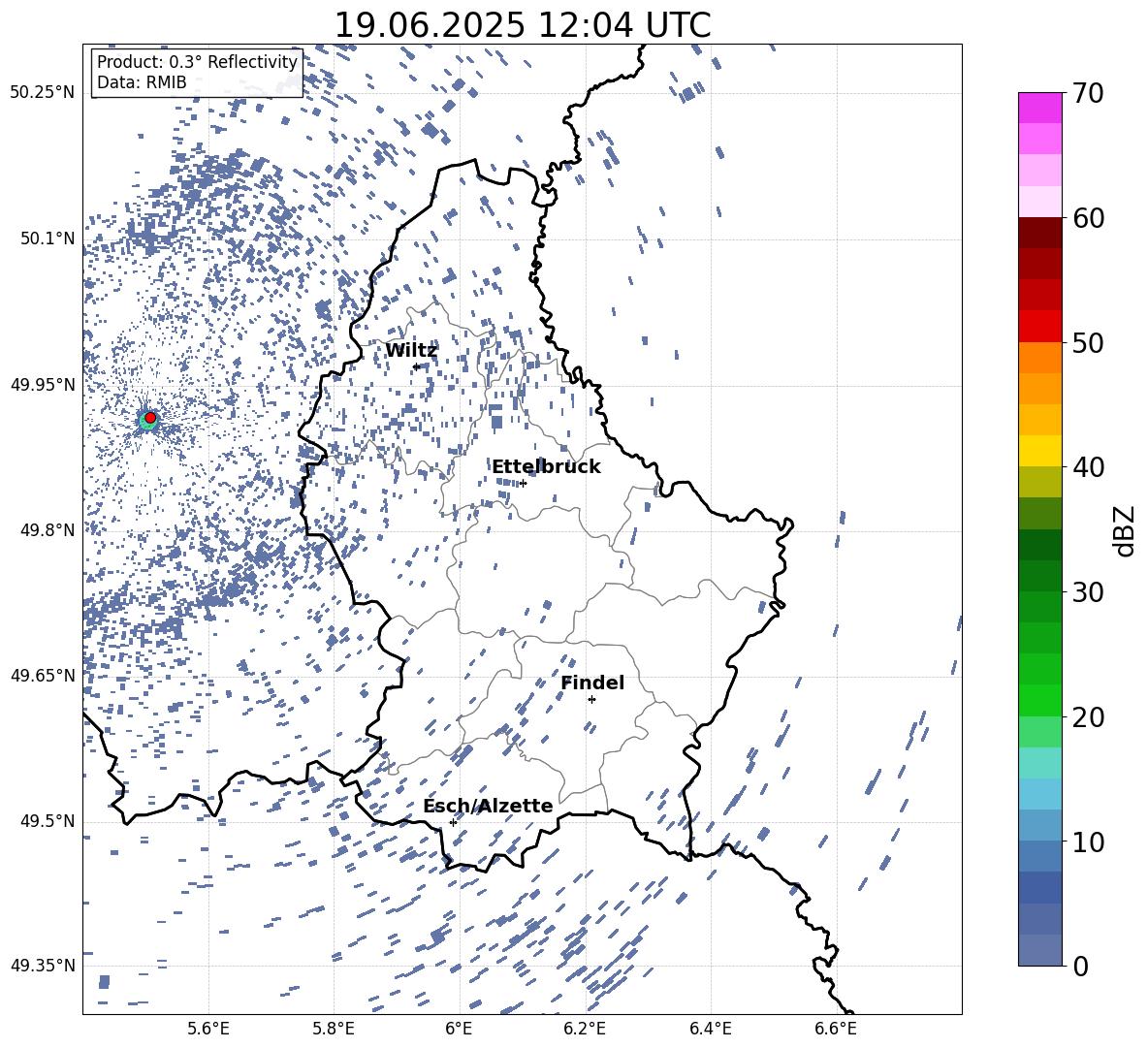Click colorbar tick label 0
The width and height of the screenshot is (1148, 1048).
pyautogui.click(x=1080, y=966)
